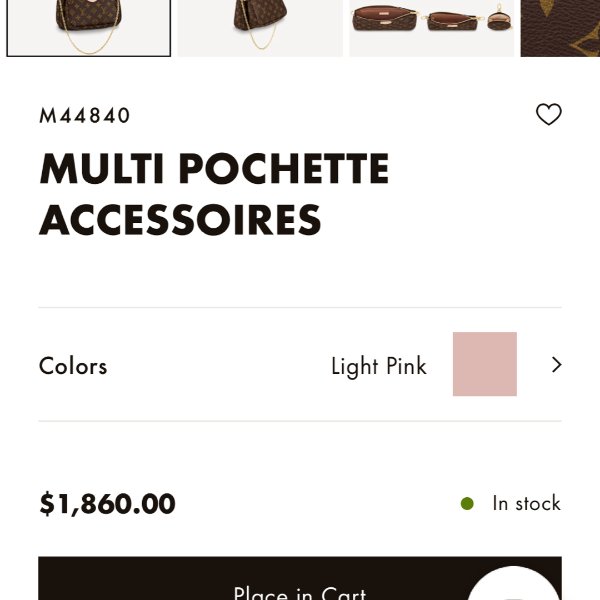Click the middle pouch in the pouches thumbnail
This screenshot has width=600, height=600.
(x=452, y=21)
